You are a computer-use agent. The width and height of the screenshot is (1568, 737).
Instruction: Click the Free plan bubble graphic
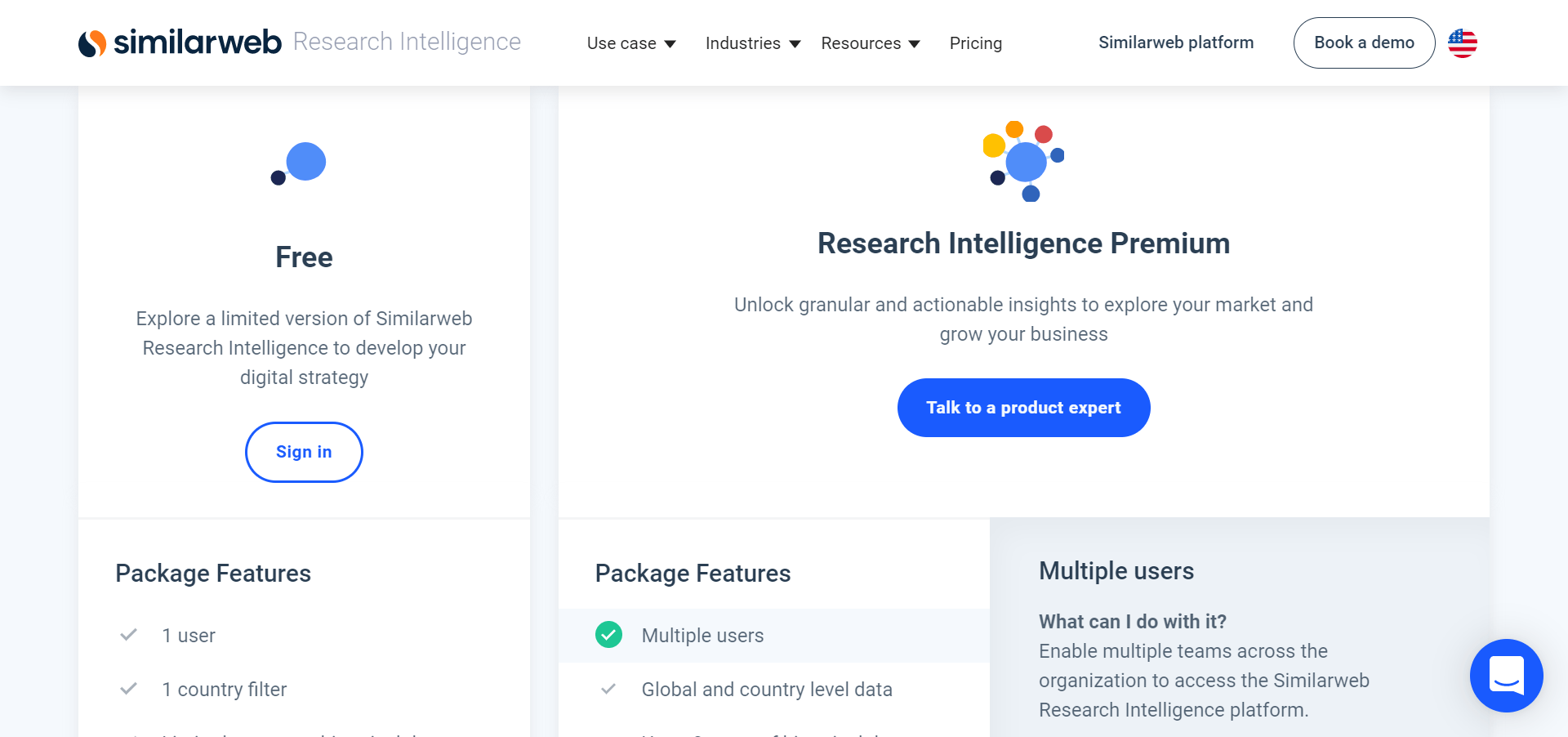[304, 162]
